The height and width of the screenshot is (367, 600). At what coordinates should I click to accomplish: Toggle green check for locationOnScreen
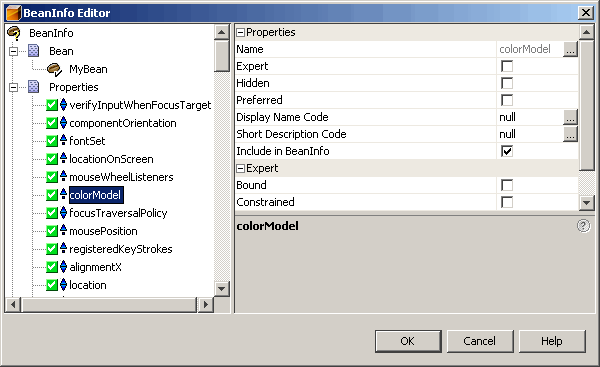pos(52,159)
